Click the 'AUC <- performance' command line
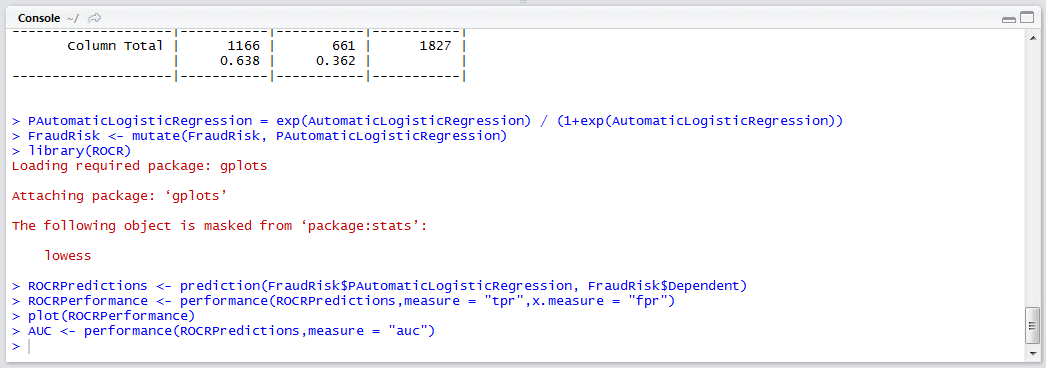Viewport: 1046px width, 368px height. [x=223, y=330]
